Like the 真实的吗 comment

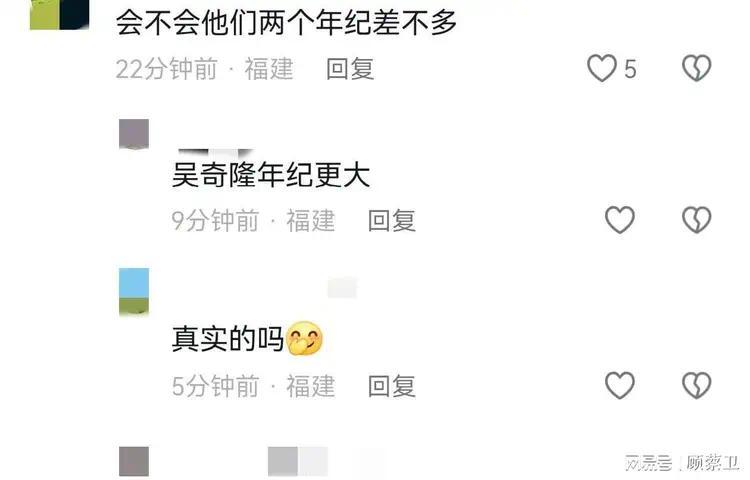pos(619,385)
